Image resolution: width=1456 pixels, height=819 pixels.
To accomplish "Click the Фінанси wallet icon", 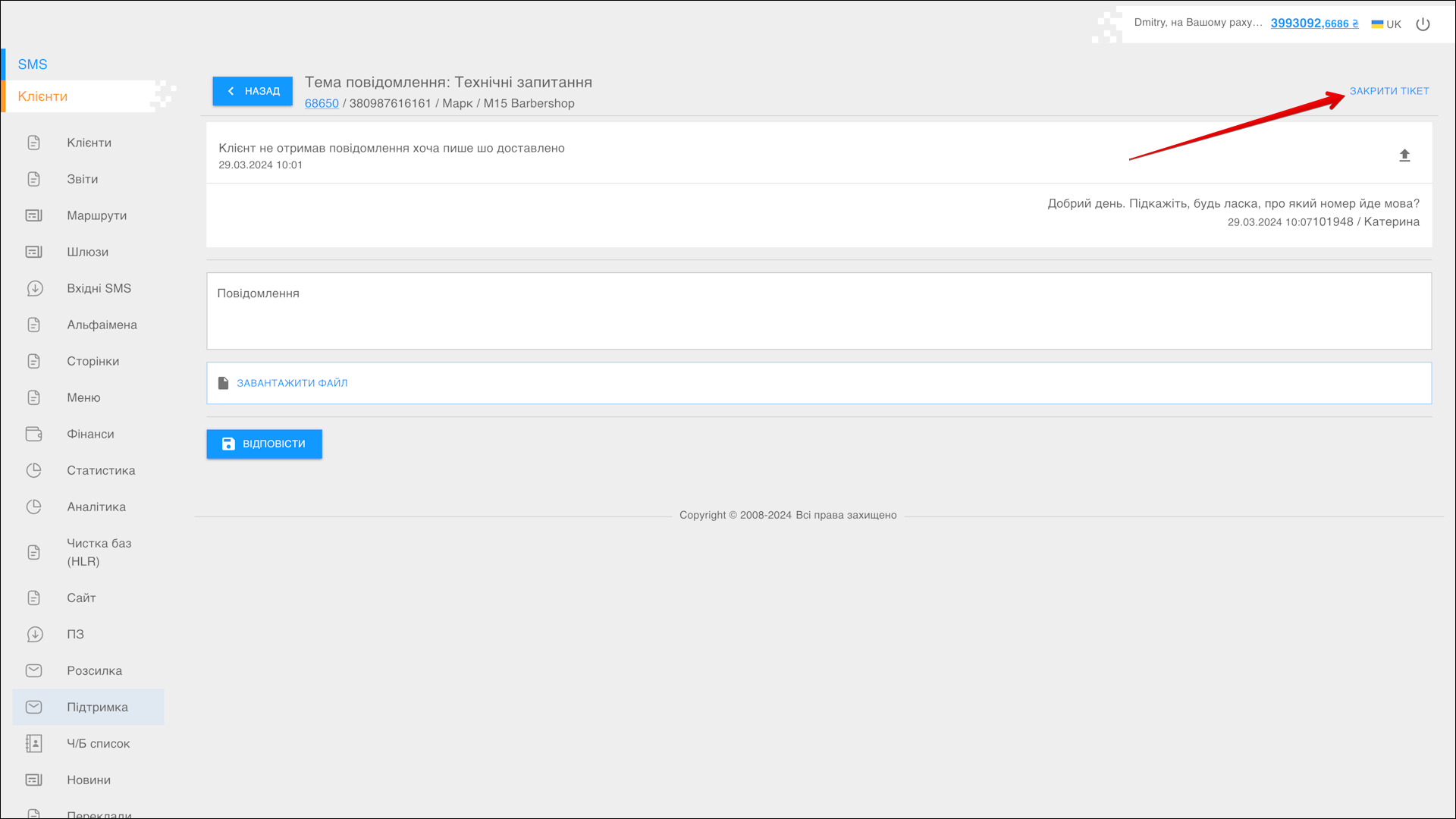I will coord(34,434).
